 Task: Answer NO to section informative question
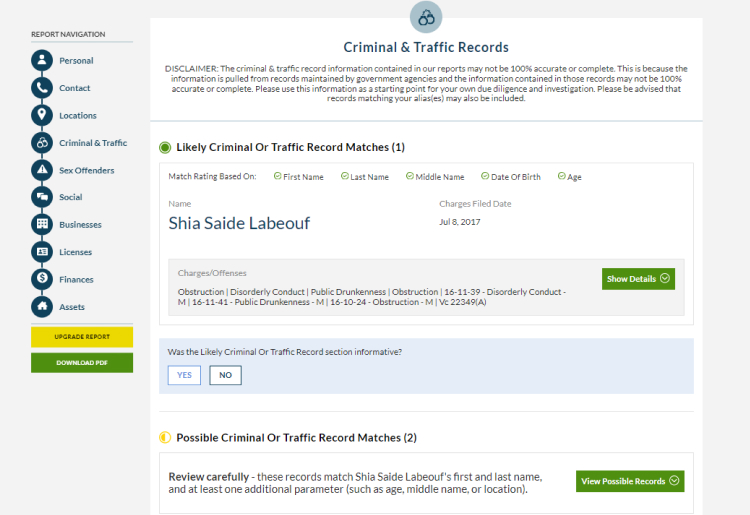225,375
